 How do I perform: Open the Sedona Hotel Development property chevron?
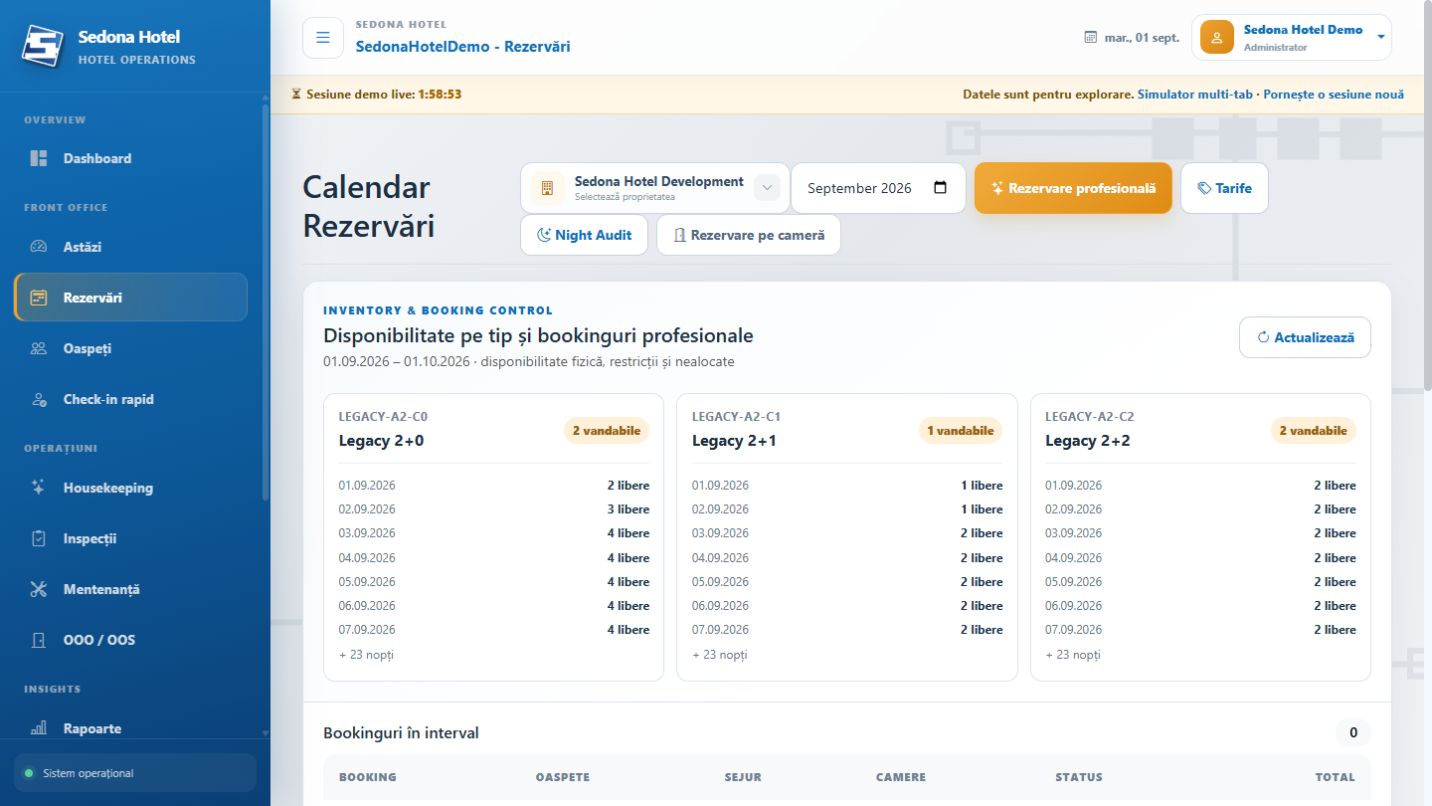(x=767, y=188)
